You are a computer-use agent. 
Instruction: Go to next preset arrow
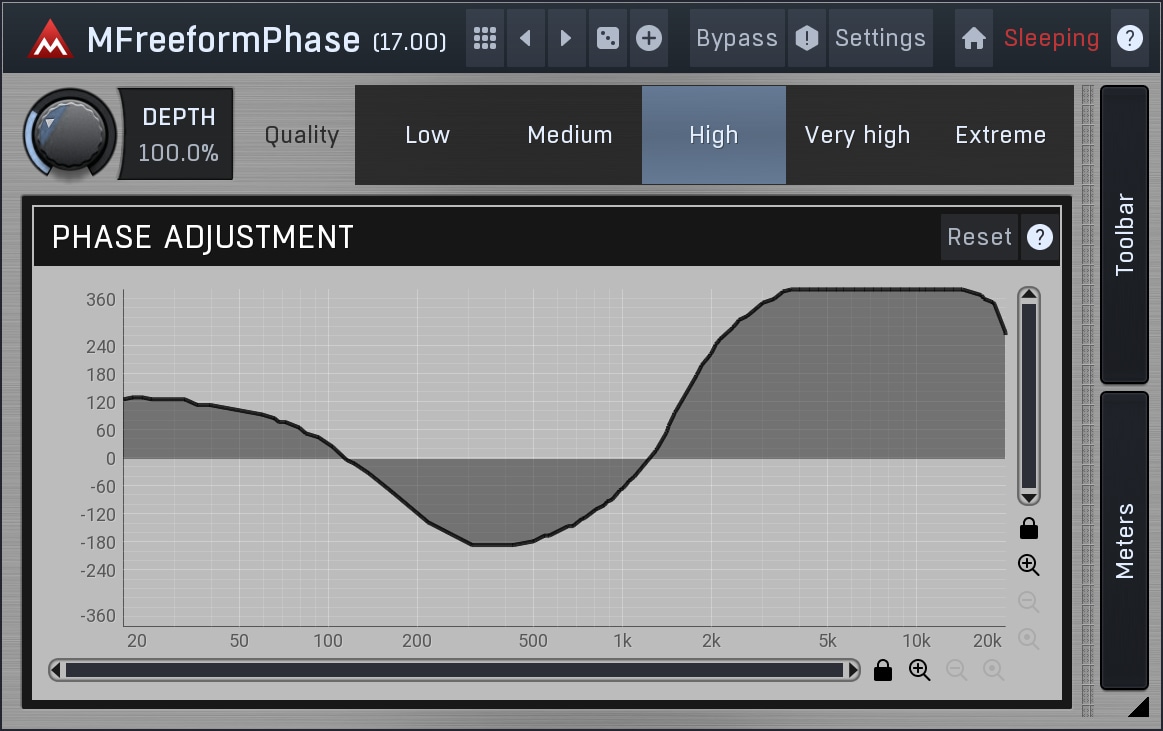coord(566,39)
